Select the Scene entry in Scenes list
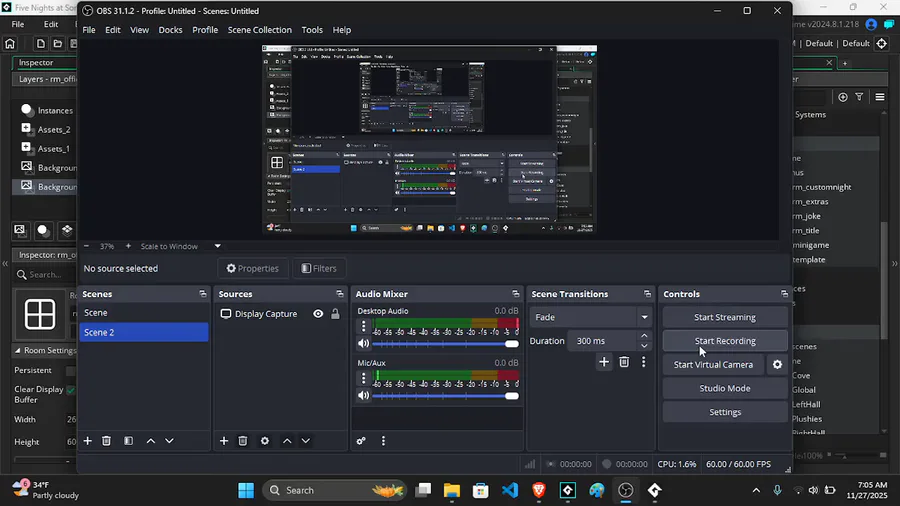The width and height of the screenshot is (900, 506). click(x=144, y=313)
